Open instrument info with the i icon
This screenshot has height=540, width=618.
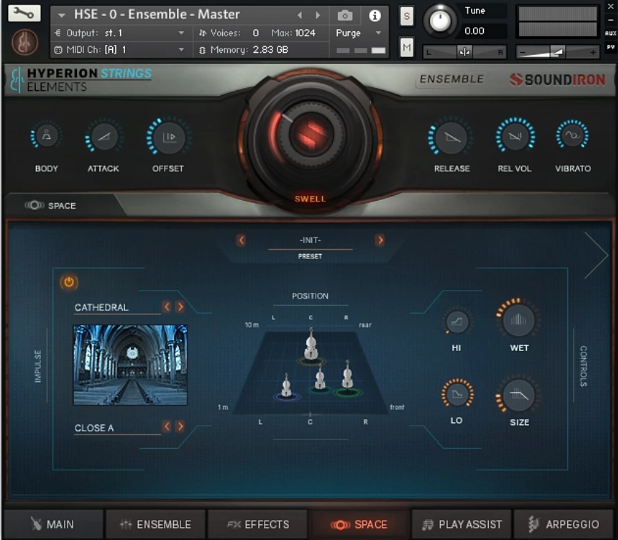(x=374, y=15)
